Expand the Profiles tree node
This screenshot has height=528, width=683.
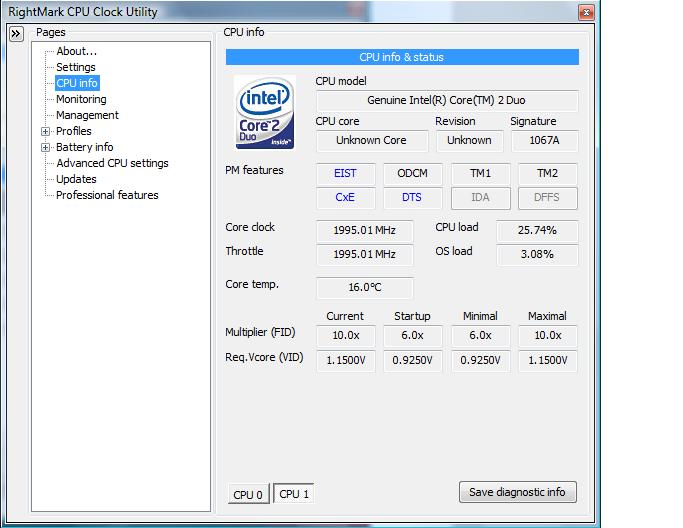click(x=45, y=131)
